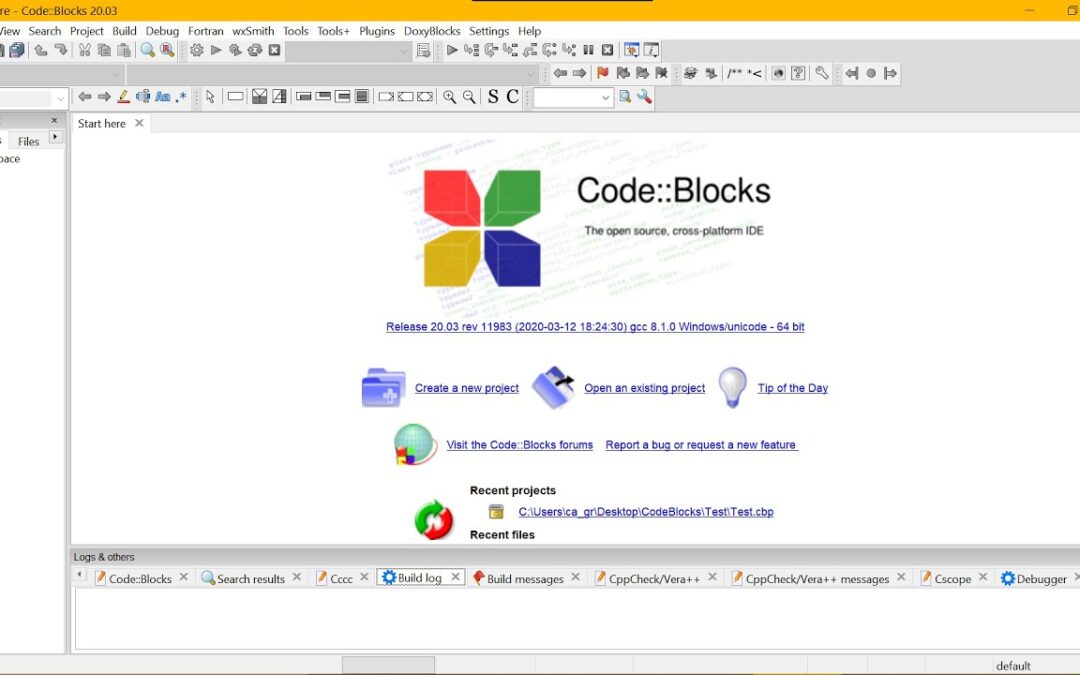Clear all bookmarks icon

[x=662, y=73]
